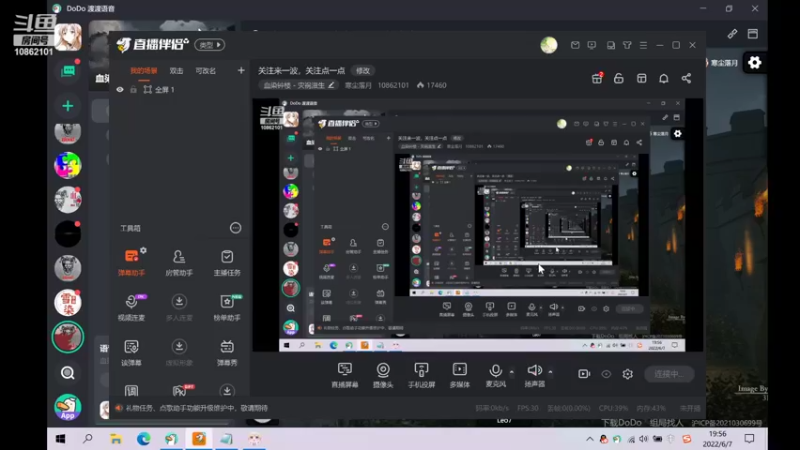Open settings gear on the 弹幕助手 icon
The height and width of the screenshot is (450, 800).
coord(143,251)
